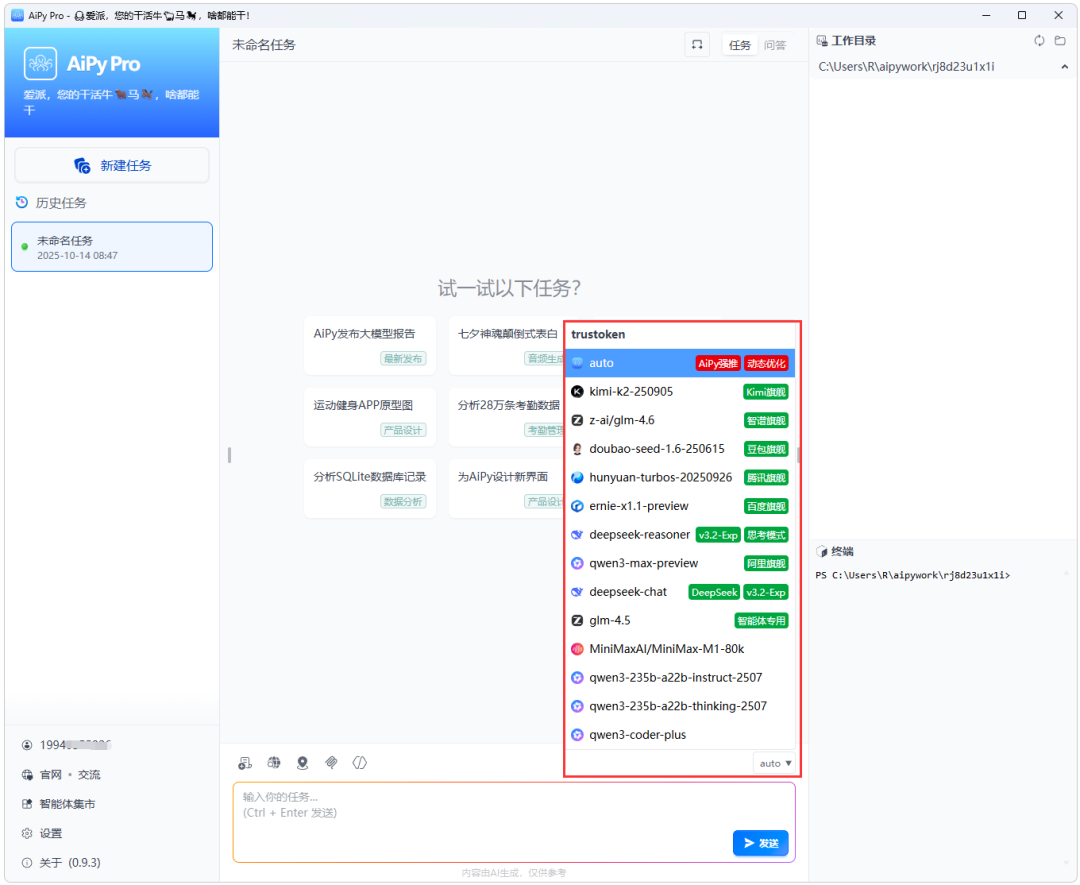Click the add-role icon in the input toolbar
The image size is (1080, 885).
tap(245, 762)
